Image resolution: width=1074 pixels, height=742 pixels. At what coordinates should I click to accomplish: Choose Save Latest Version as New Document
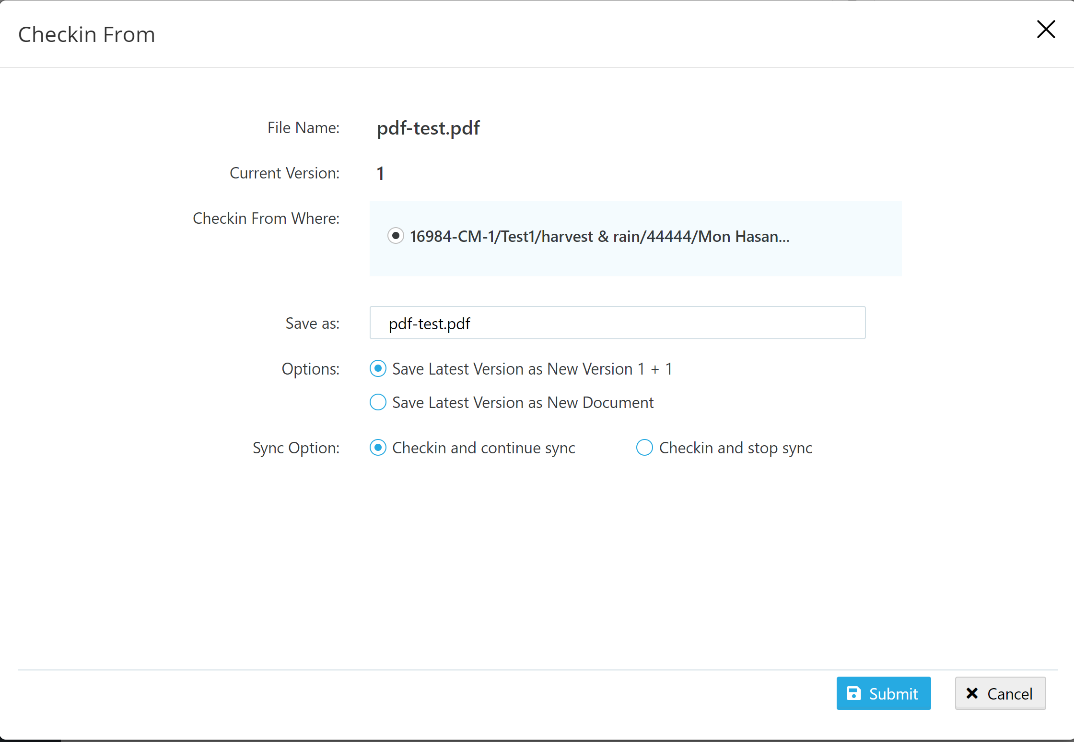point(378,403)
